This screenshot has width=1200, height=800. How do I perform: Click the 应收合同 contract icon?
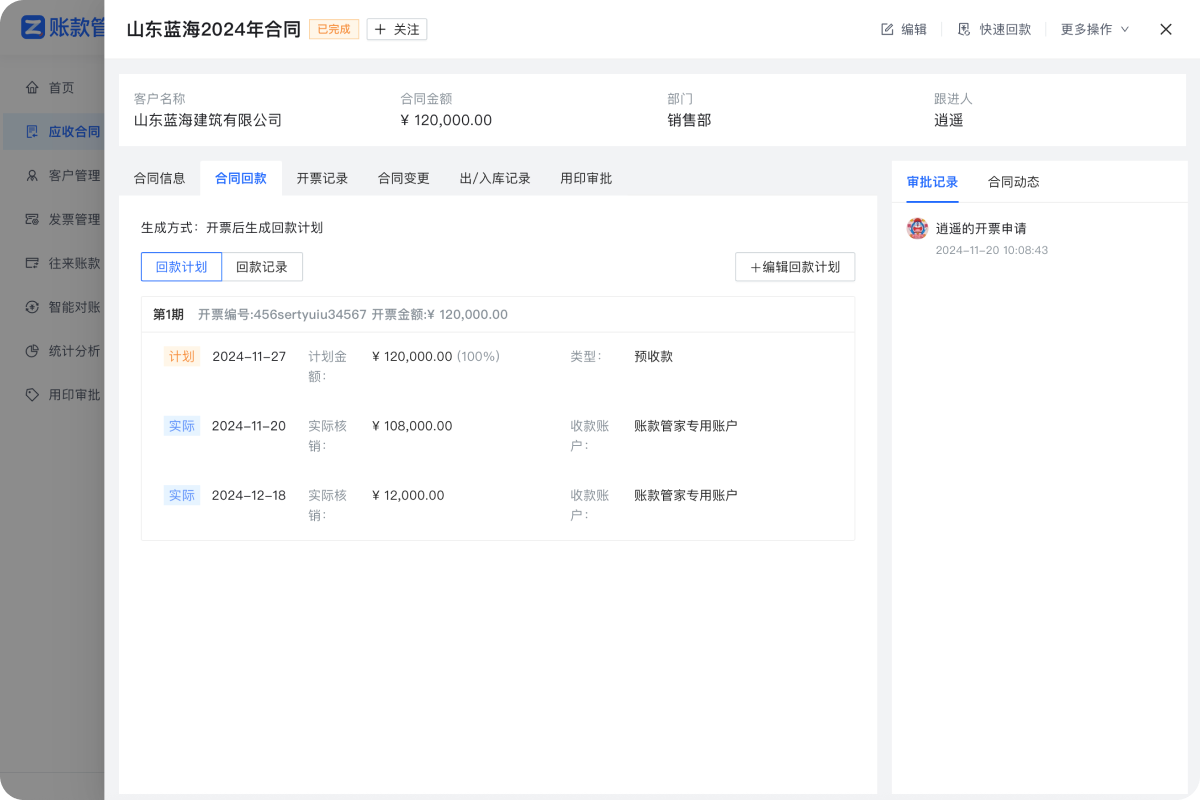coord(33,131)
